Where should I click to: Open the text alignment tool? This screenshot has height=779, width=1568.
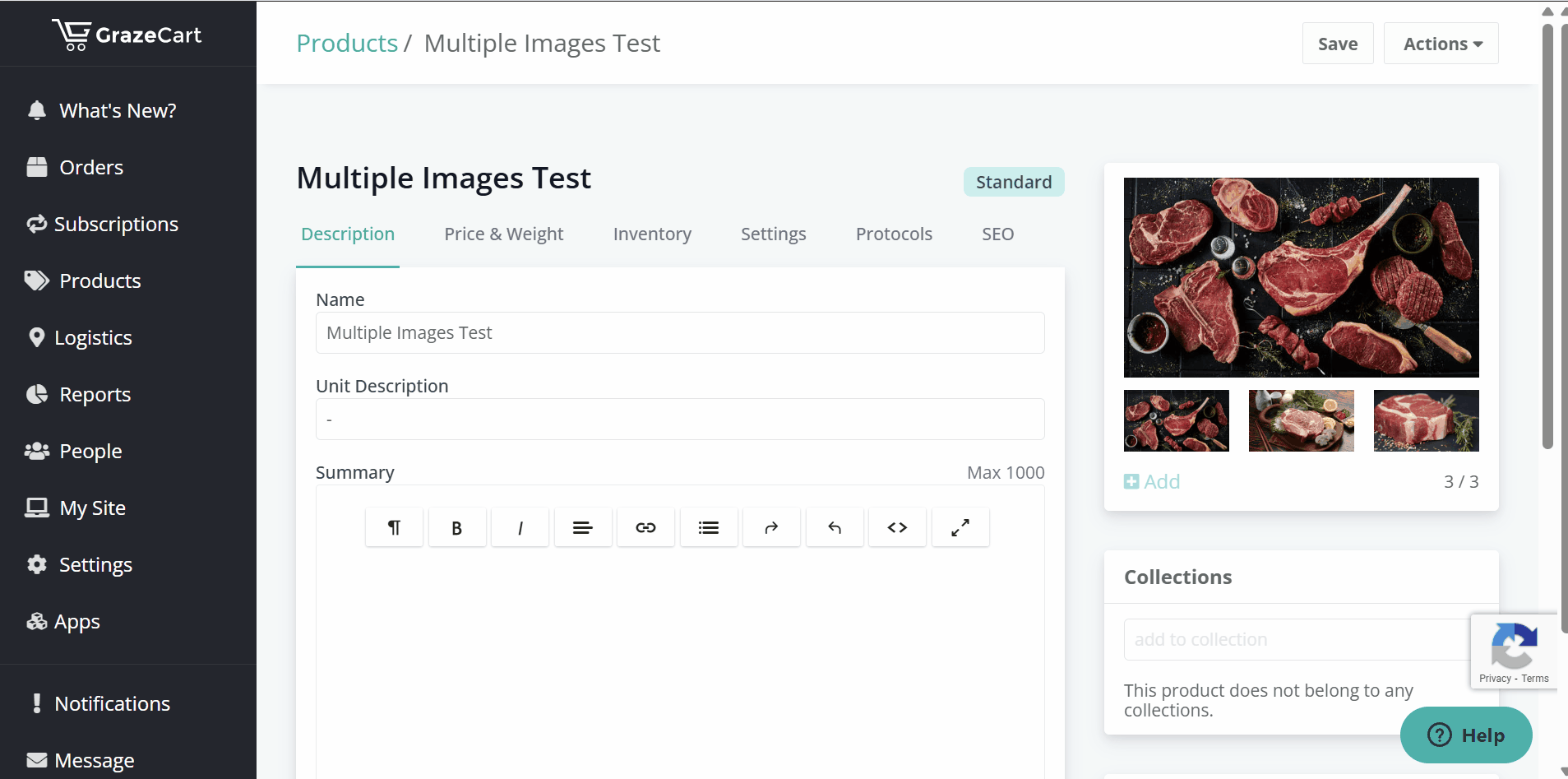(582, 528)
